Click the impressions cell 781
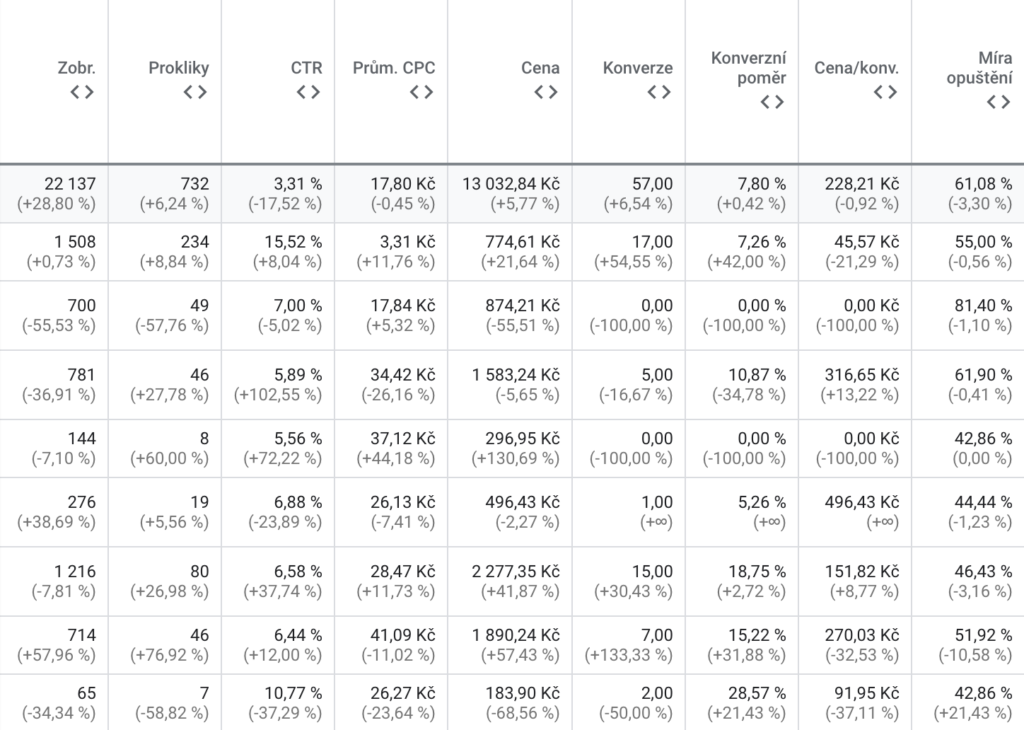 (x=82, y=375)
